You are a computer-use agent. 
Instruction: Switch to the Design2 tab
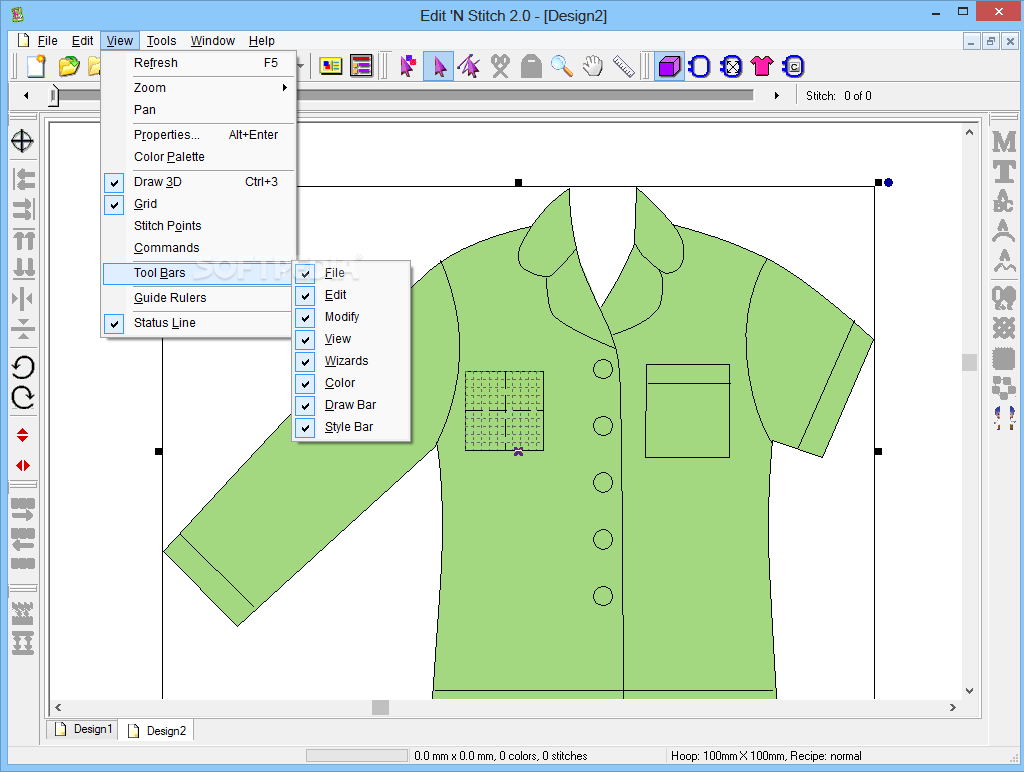pyautogui.click(x=156, y=730)
